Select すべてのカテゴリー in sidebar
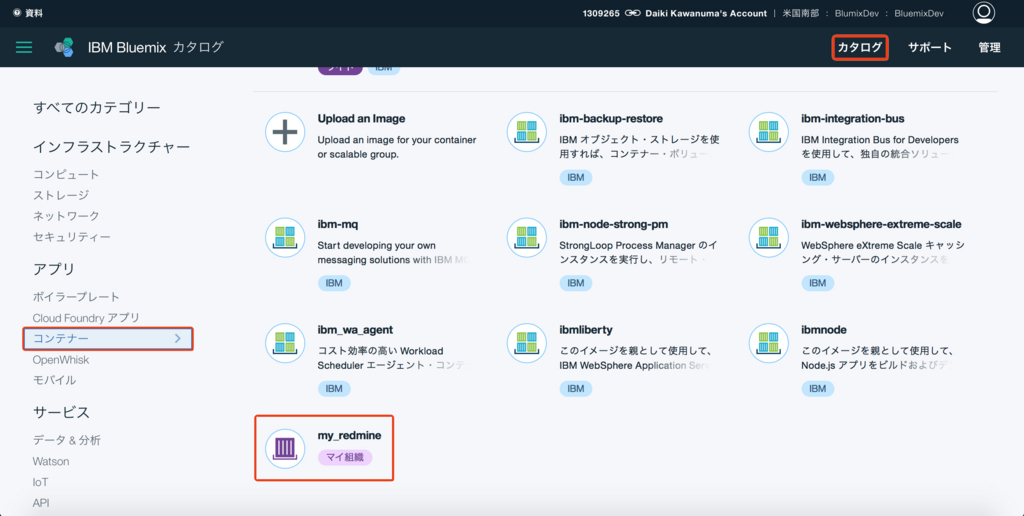 point(97,107)
